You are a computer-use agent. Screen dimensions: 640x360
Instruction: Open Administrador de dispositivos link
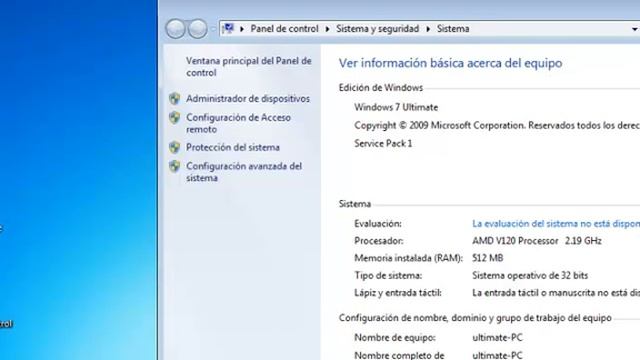pos(248,98)
